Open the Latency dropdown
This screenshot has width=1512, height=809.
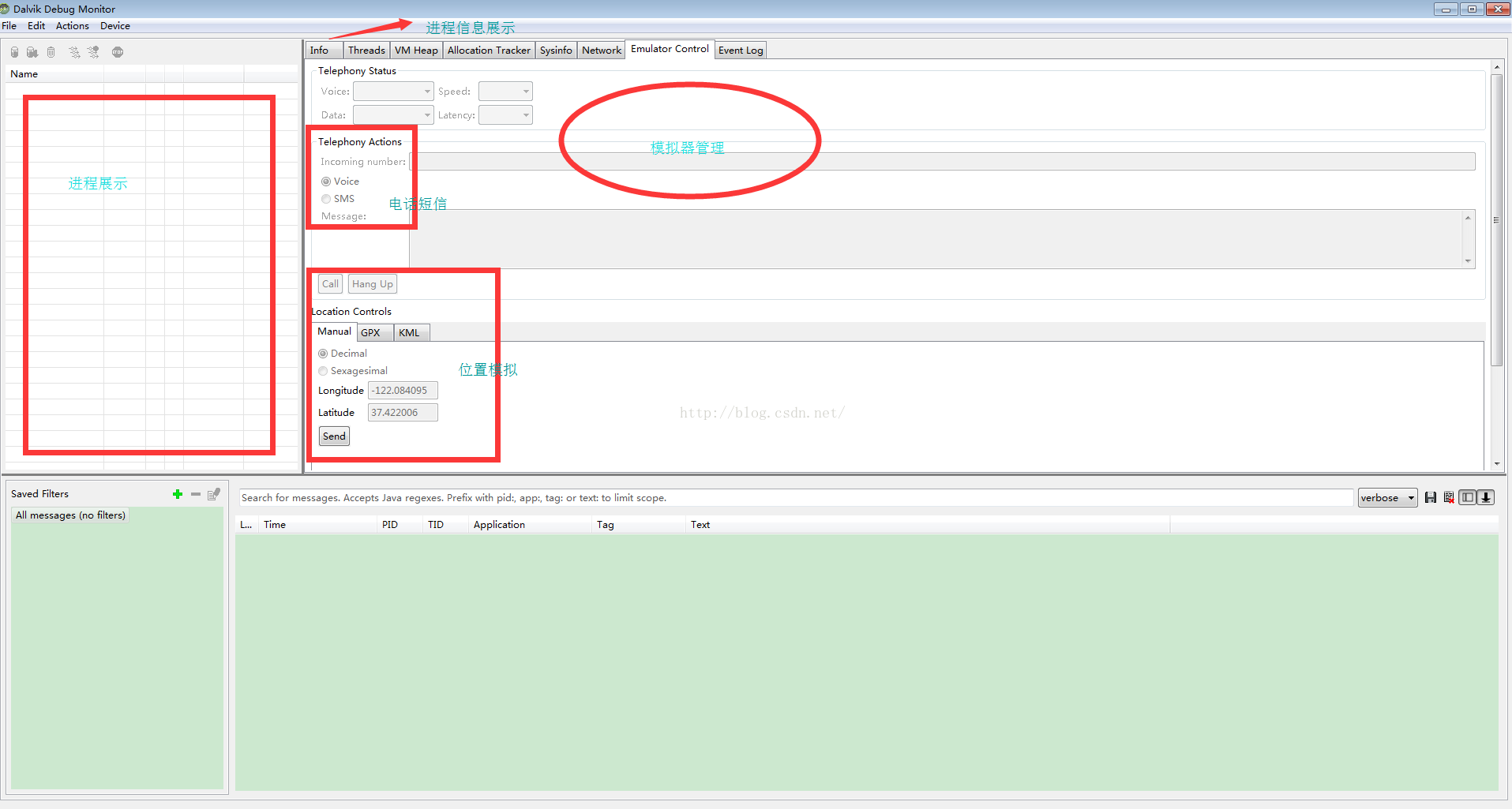pos(505,115)
